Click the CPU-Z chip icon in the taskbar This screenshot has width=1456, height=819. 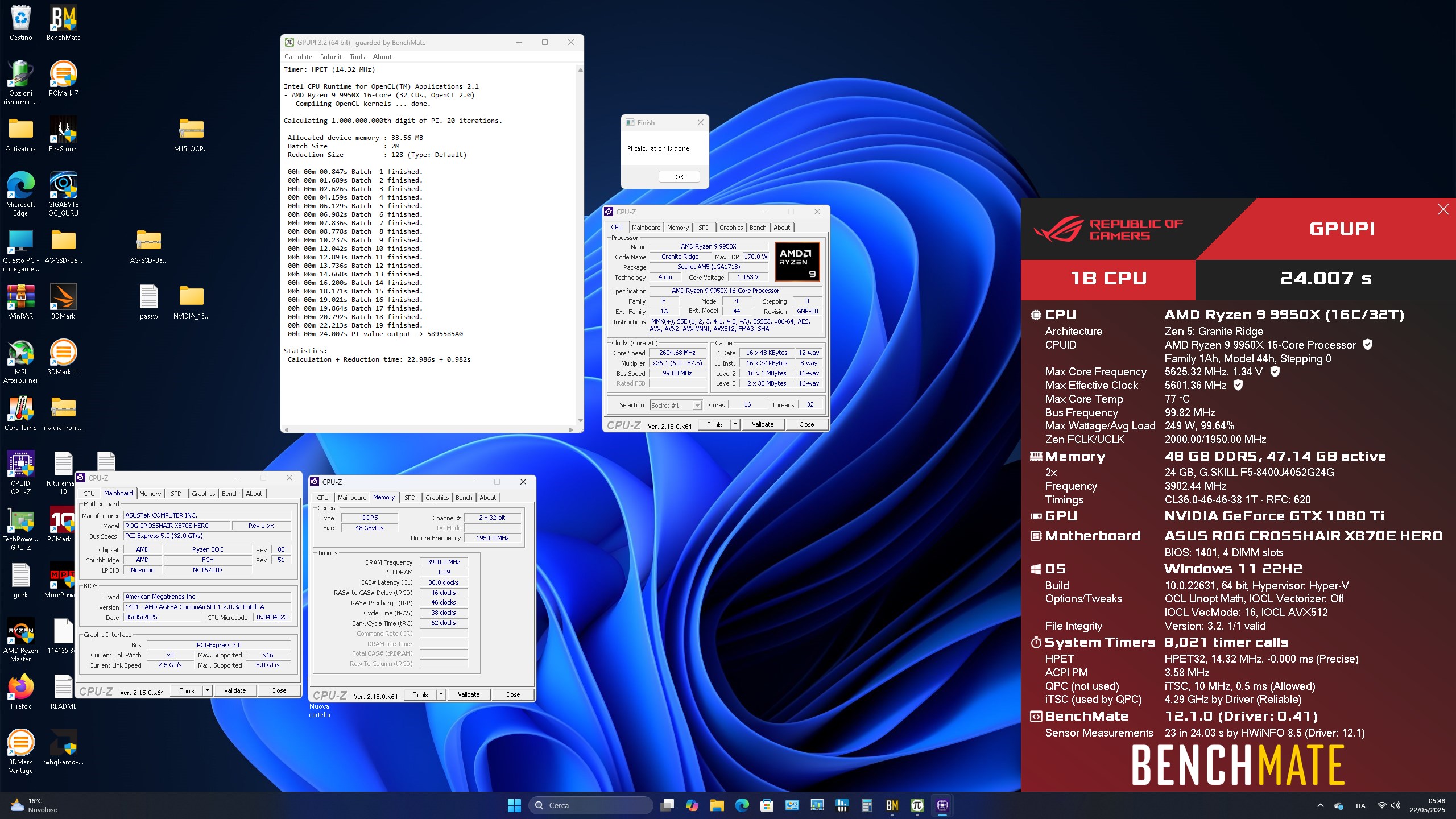(x=942, y=805)
